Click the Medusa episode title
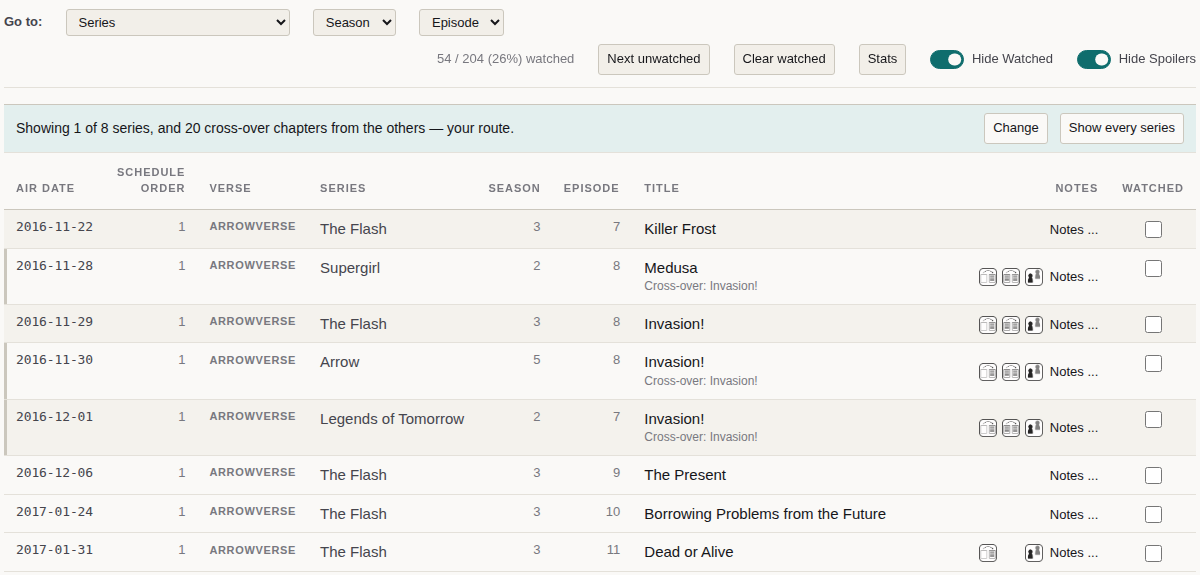1200x575 pixels. point(671,268)
